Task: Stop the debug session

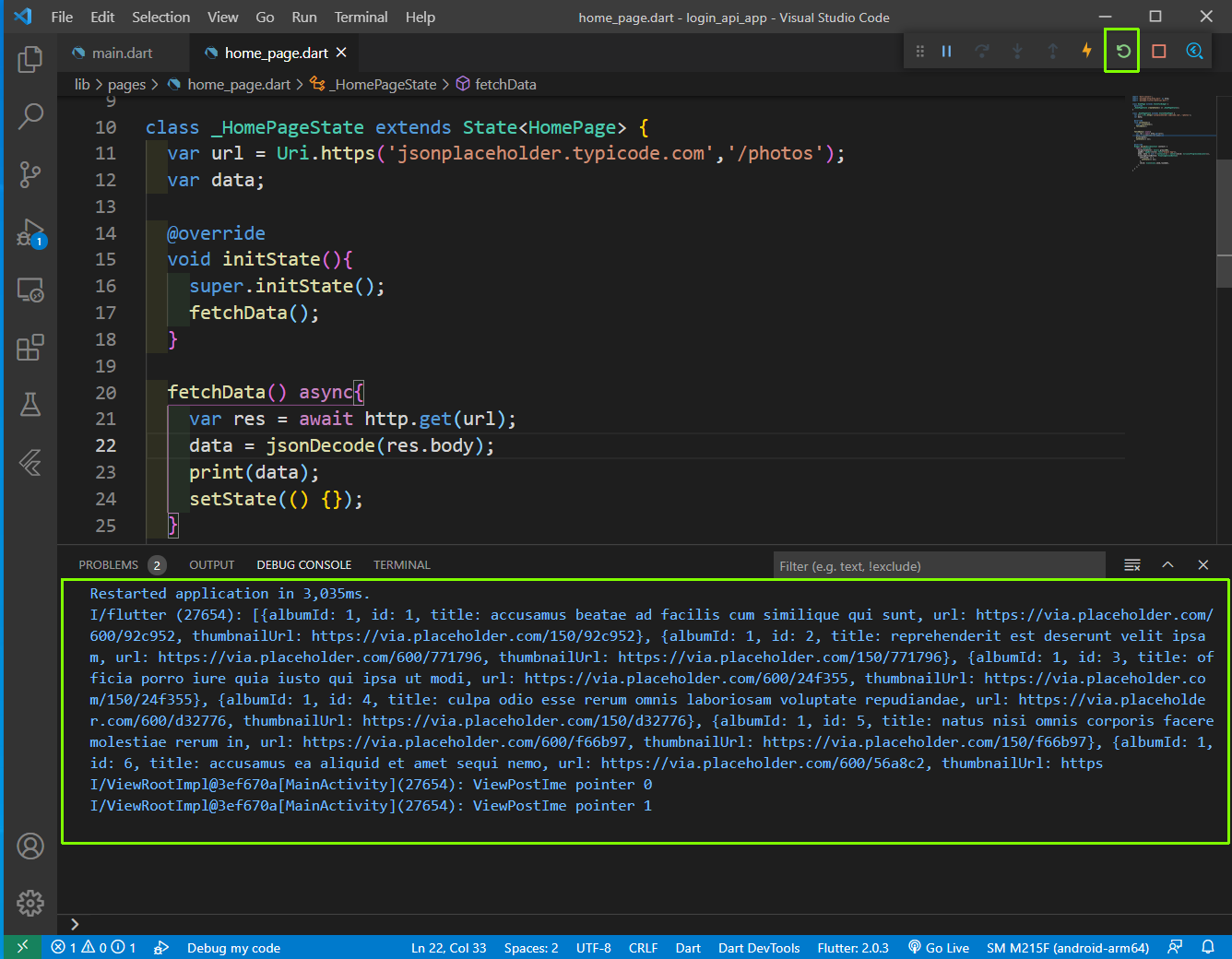Action: pyautogui.click(x=1159, y=52)
